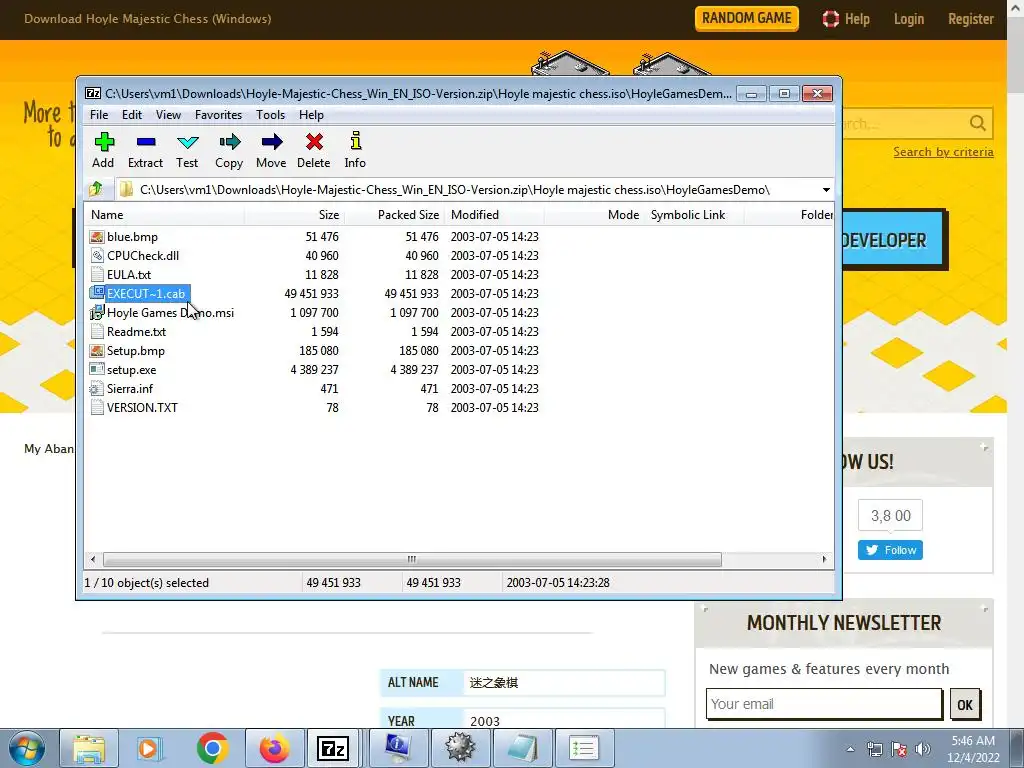This screenshot has height=768, width=1024.
Task: Click the Action Center flag tray icon
Action: pos(899,749)
